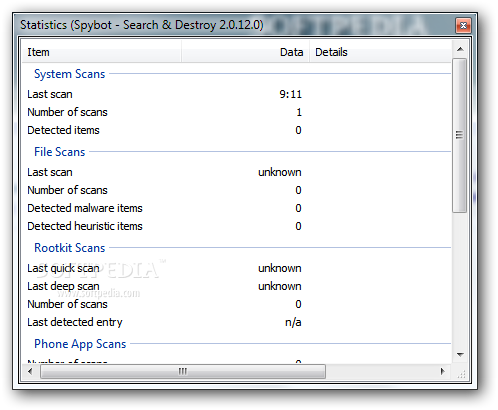Viewport: 498px width, 410px height.
Task: Select 'Number of scans' under File Scans
Action: click(x=236, y=190)
